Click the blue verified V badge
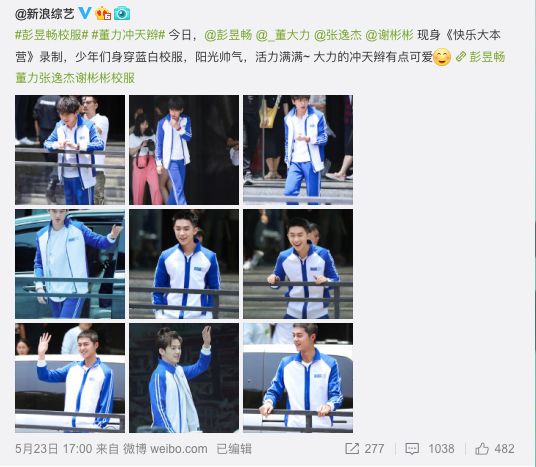 tap(85, 13)
